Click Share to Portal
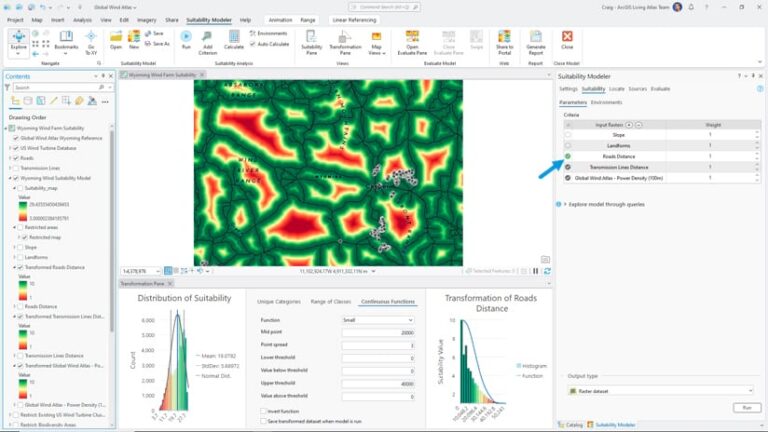Screen dimensions: 768x432 tap(504, 42)
